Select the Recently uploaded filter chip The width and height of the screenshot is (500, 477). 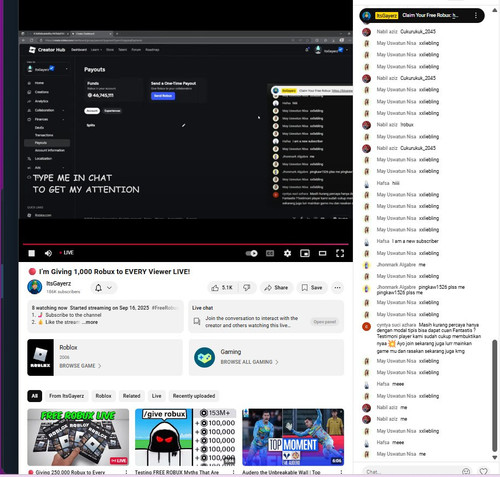coord(194,396)
